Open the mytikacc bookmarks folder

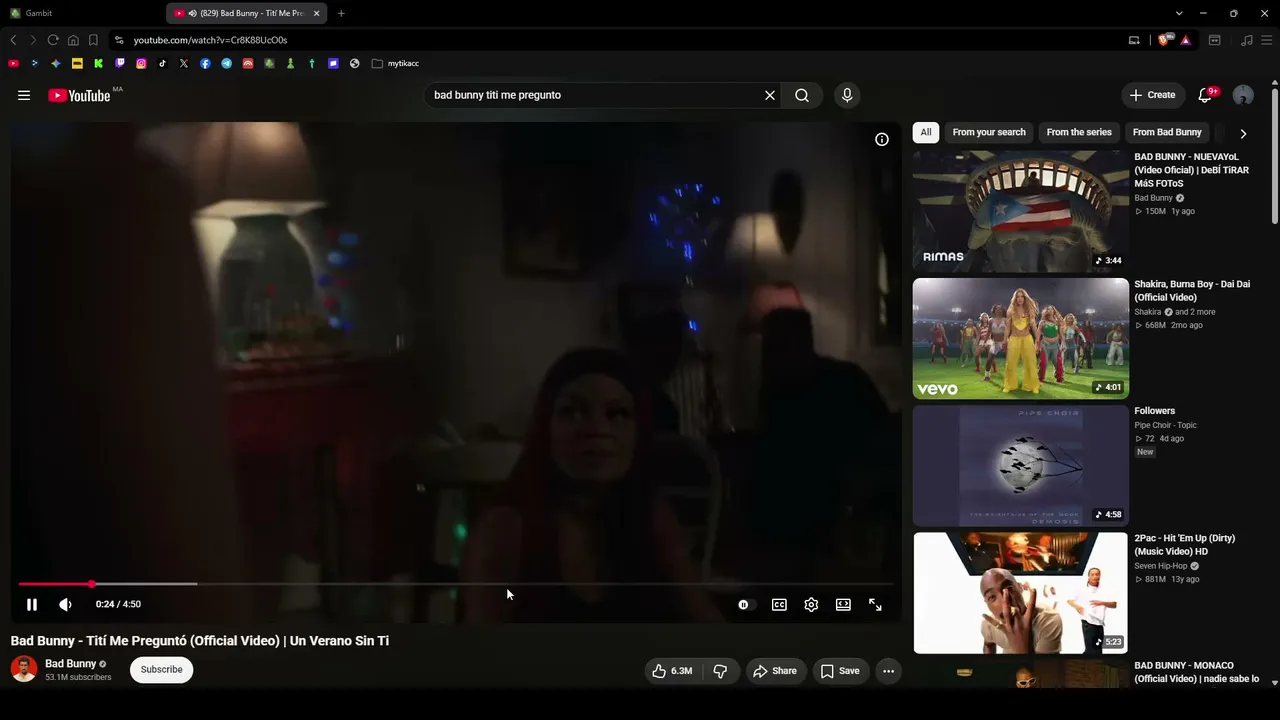[396, 63]
